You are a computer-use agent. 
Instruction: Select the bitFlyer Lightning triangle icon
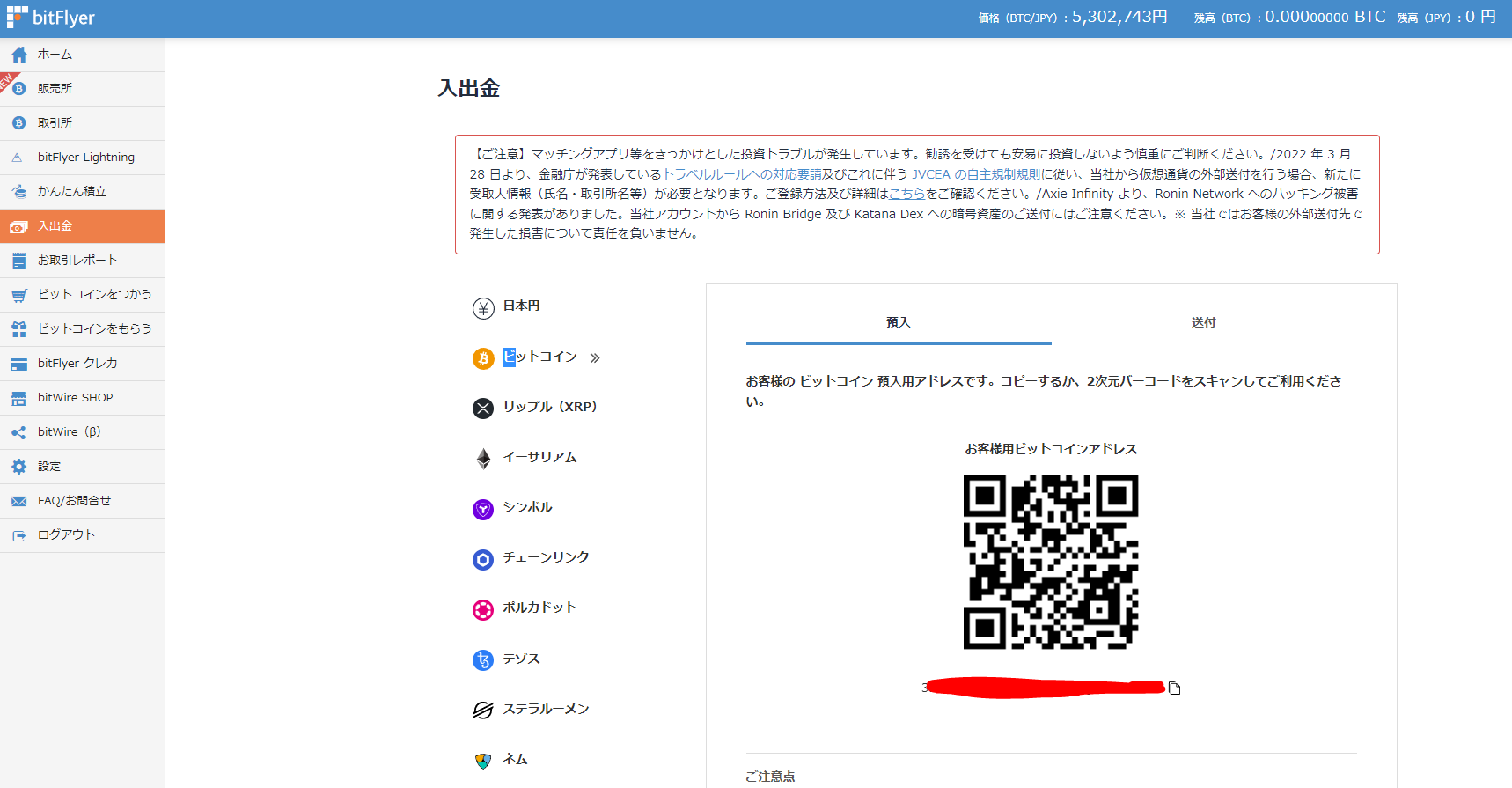18,158
